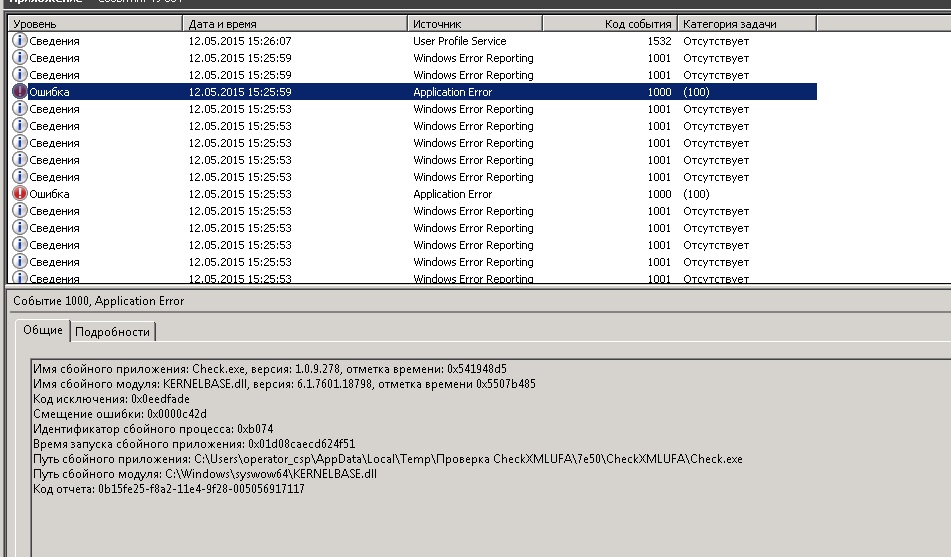Switch to the Подробности tab

112,332
